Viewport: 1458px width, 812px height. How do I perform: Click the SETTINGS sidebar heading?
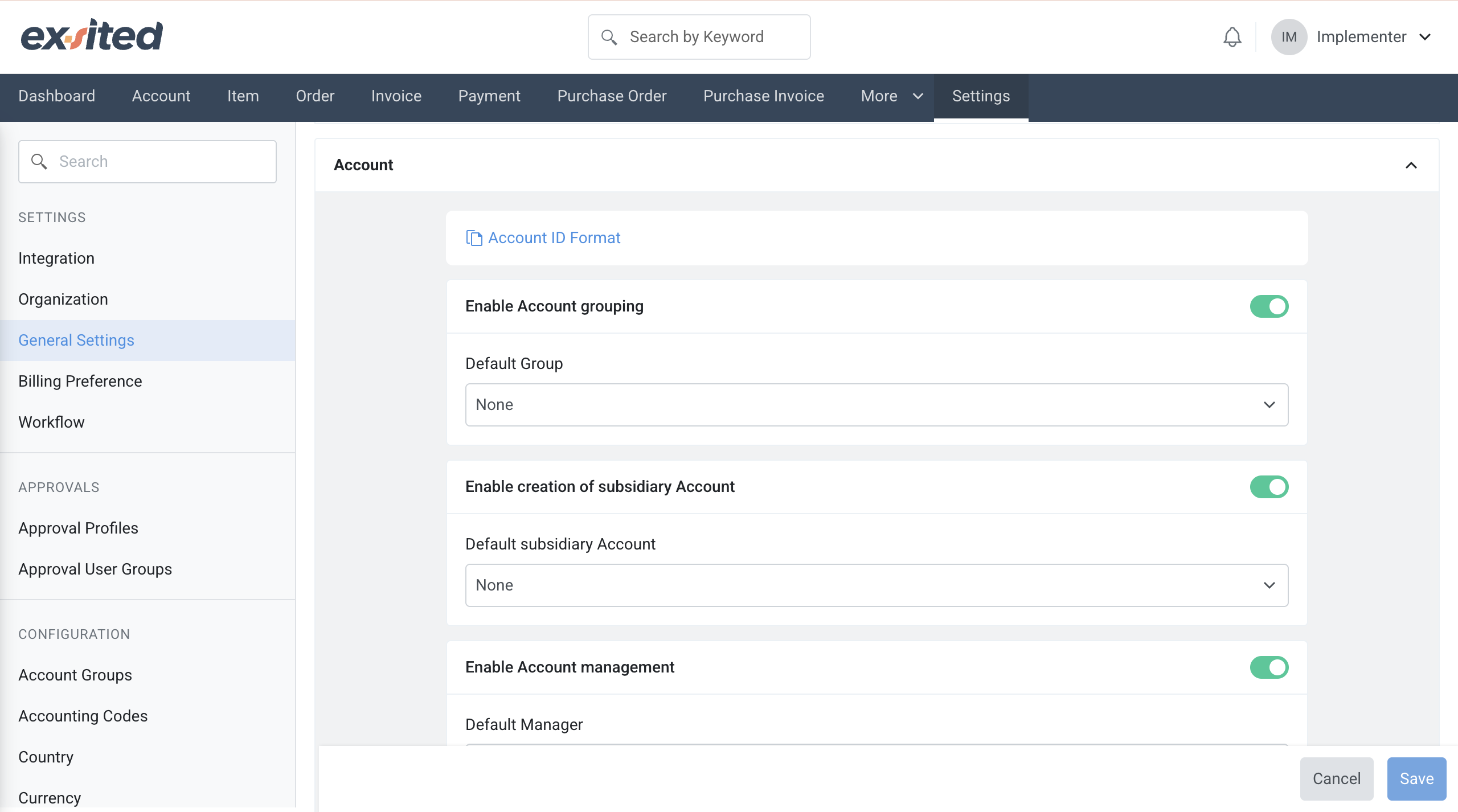[52, 218]
